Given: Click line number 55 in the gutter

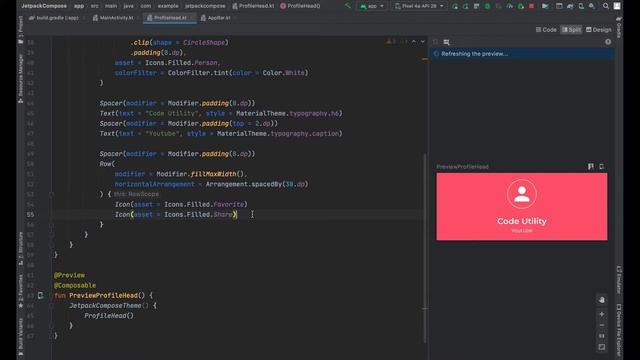Looking at the screenshot, I should point(30,214).
